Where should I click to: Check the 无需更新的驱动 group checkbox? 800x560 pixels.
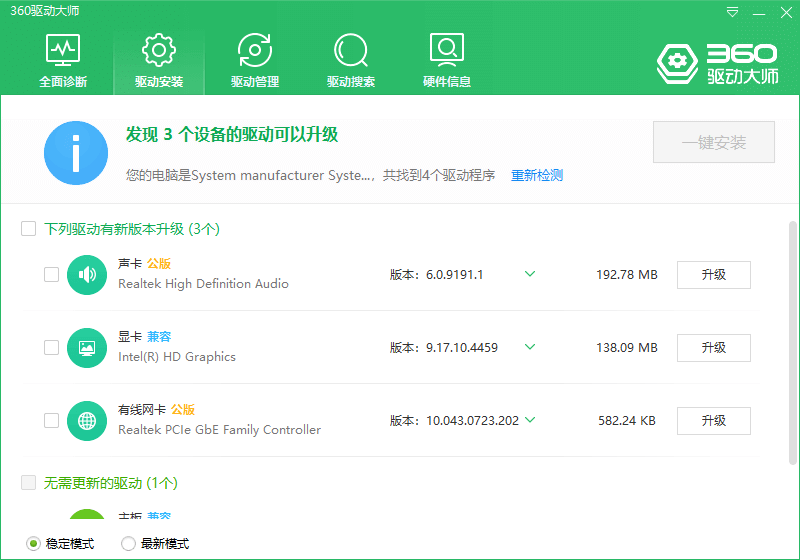29,482
